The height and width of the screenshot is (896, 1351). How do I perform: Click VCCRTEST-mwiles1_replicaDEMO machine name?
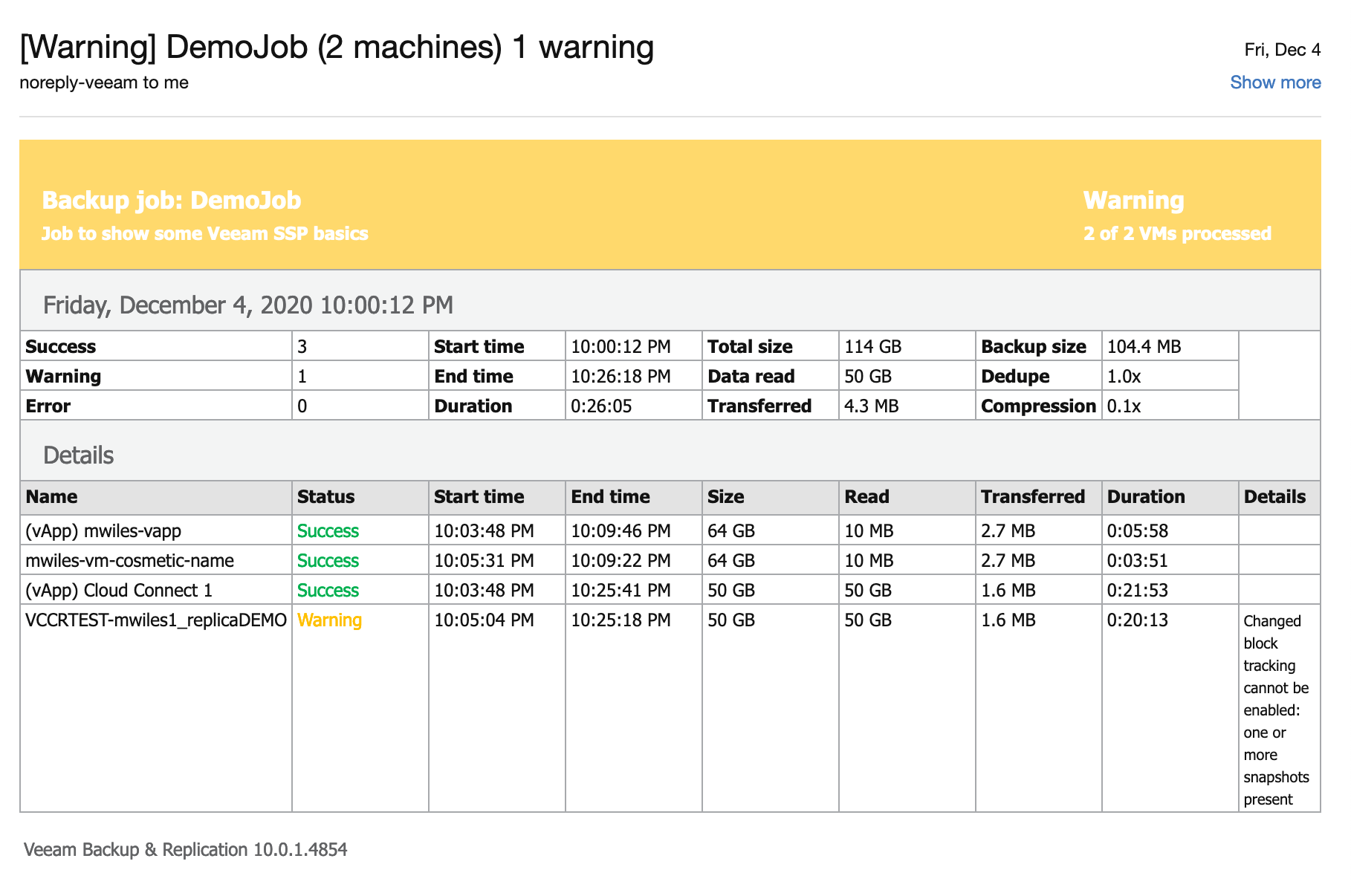(156, 620)
